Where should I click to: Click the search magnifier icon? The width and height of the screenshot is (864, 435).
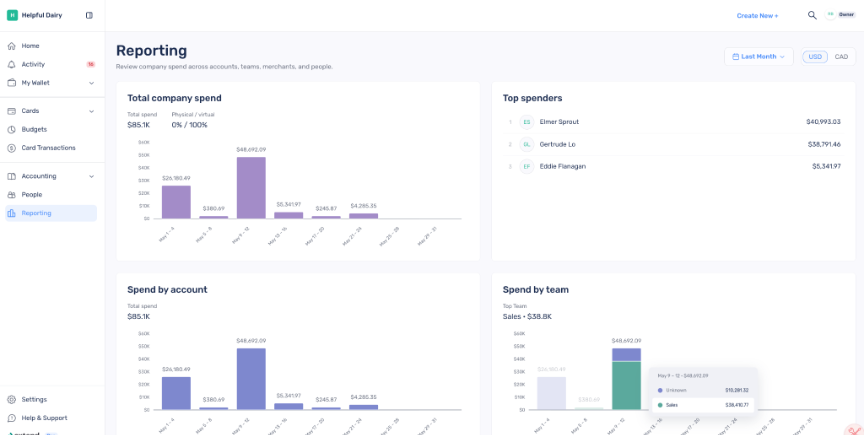[812, 15]
